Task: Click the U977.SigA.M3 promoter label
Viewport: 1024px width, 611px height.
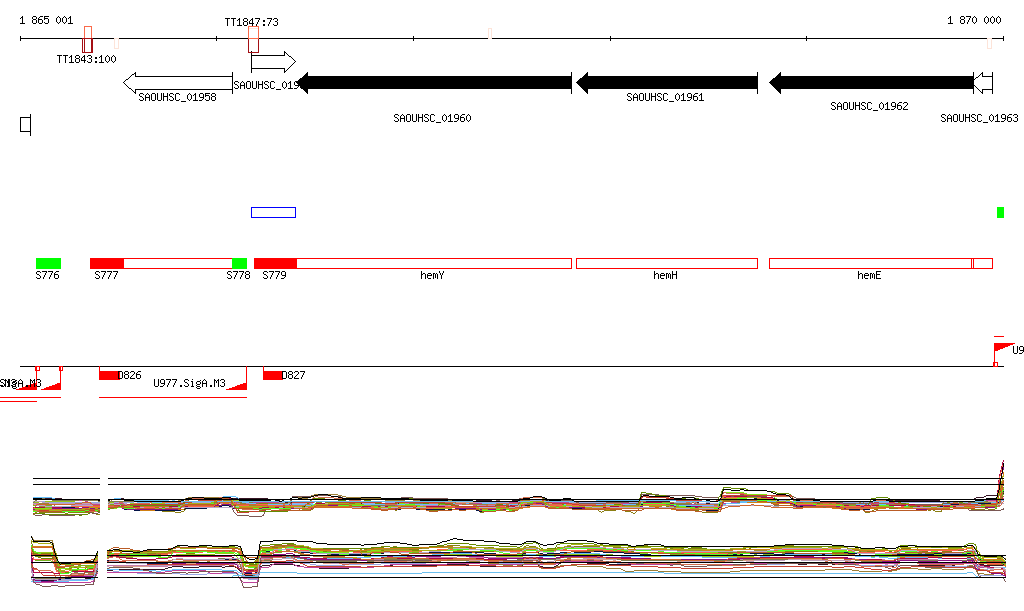Action: pyautogui.click(x=189, y=383)
